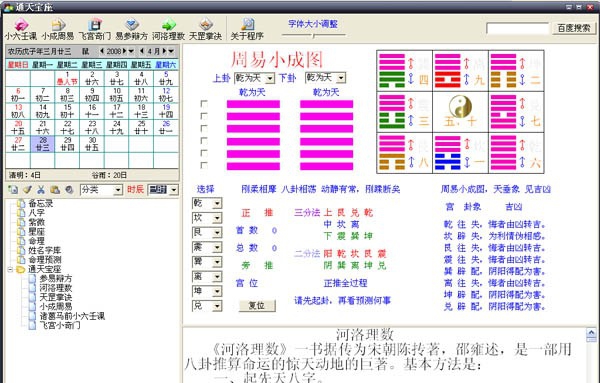600x383 pixels.
Task: Click the 百度搜索 button
Action: pyautogui.click(x=574, y=28)
